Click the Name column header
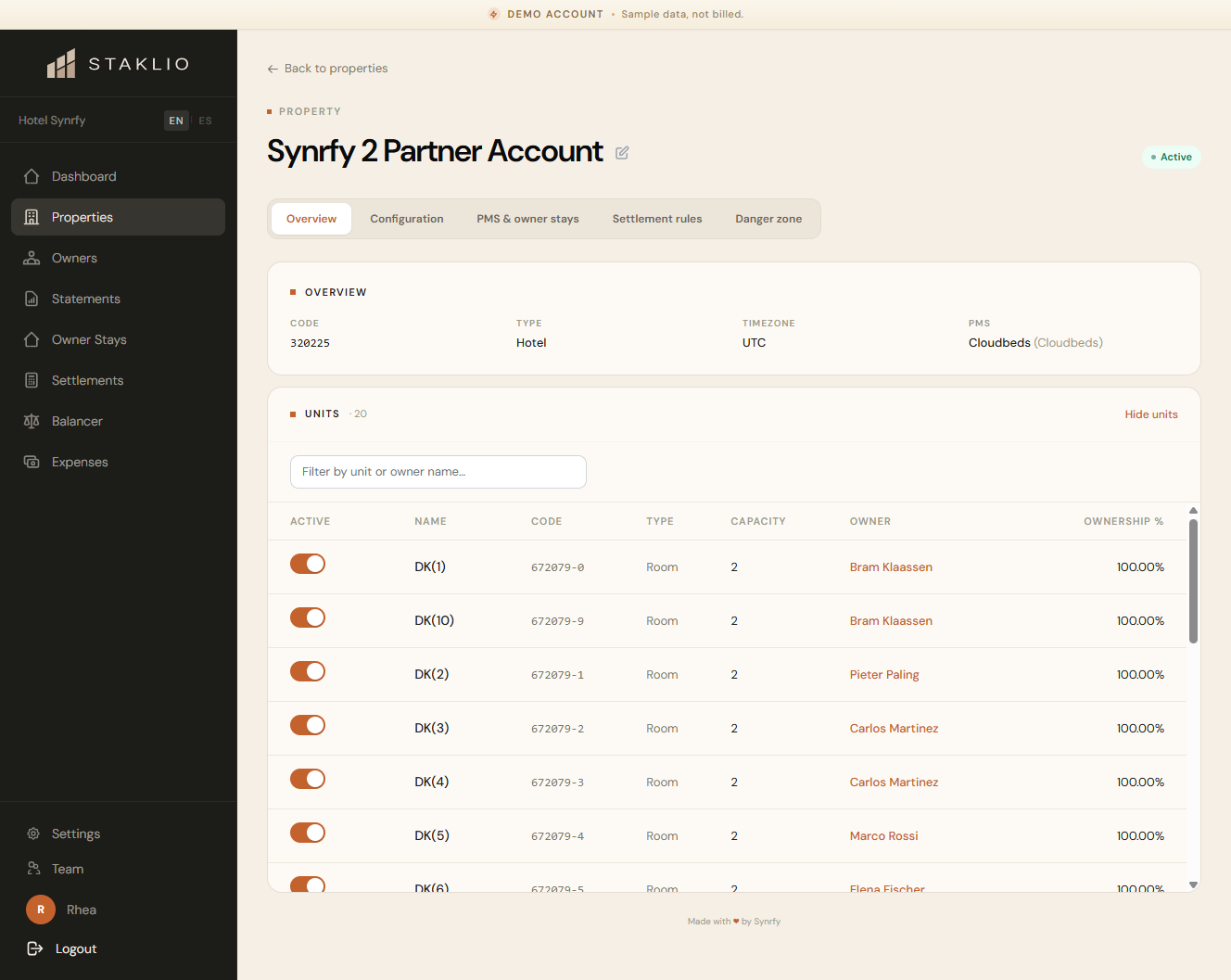The width and height of the screenshot is (1231, 980). pyautogui.click(x=430, y=521)
